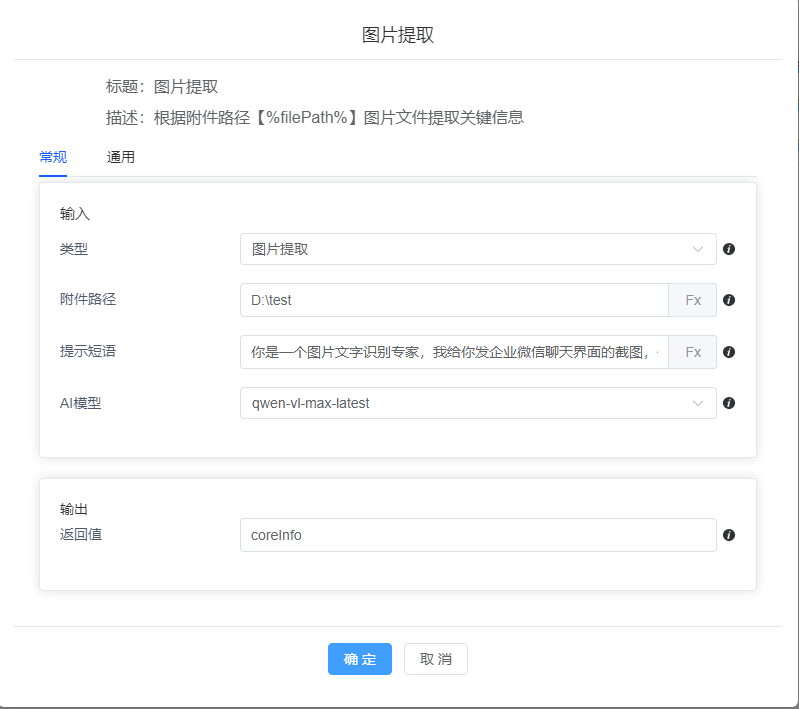Viewport: 799px width, 709px height.
Task: Switch to the 通用 tab
Action: [x=121, y=157]
